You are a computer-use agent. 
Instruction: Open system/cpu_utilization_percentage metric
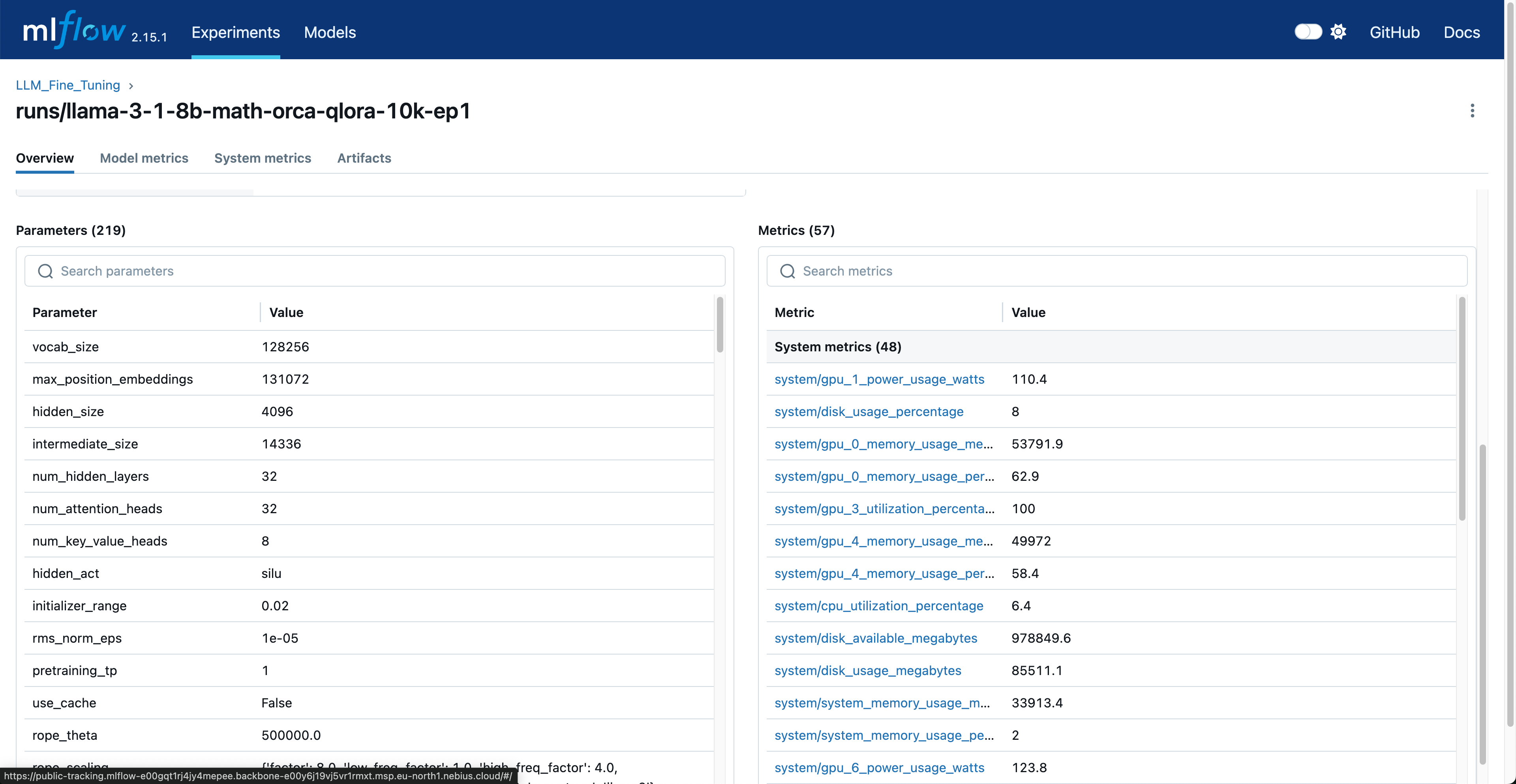pos(879,606)
